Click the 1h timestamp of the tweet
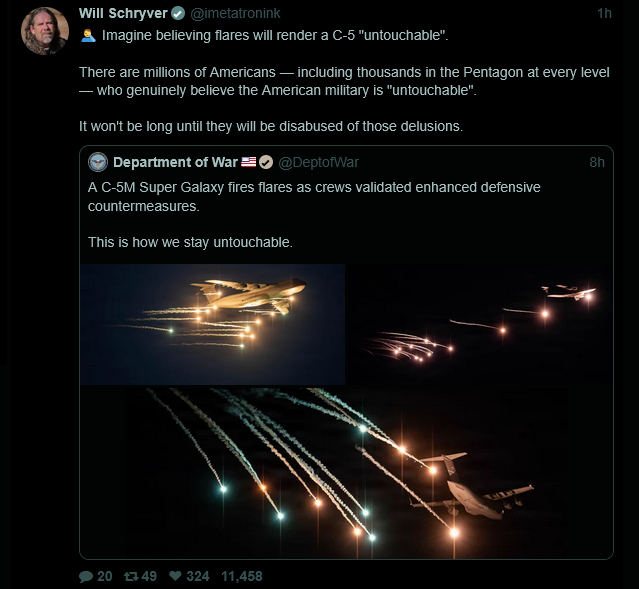Image resolution: width=639 pixels, height=589 pixels. (603, 13)
